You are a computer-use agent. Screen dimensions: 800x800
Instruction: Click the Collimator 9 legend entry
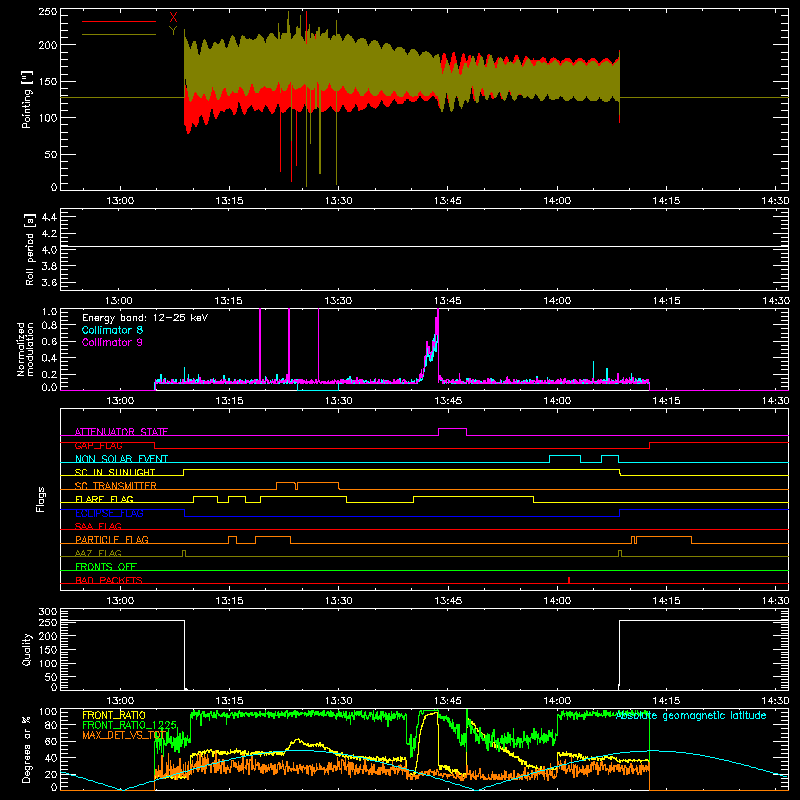(112, 342)
